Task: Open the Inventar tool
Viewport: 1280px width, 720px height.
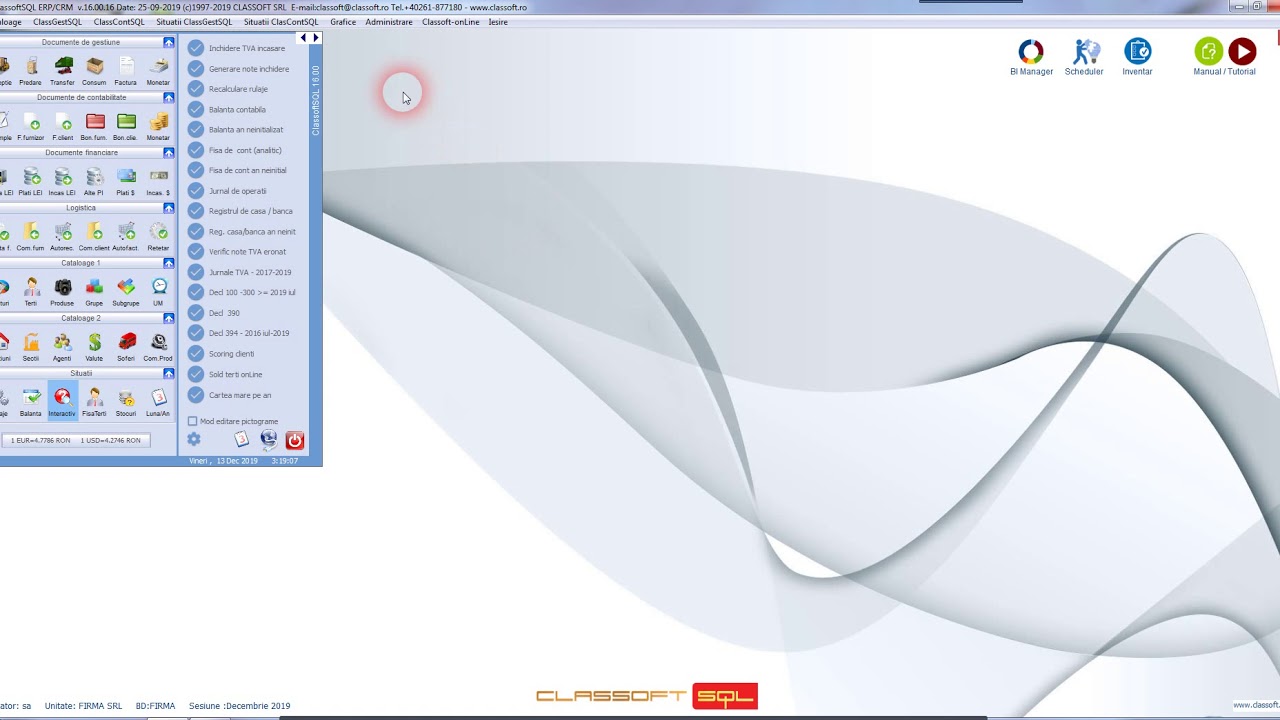Action: point(1137,57)
